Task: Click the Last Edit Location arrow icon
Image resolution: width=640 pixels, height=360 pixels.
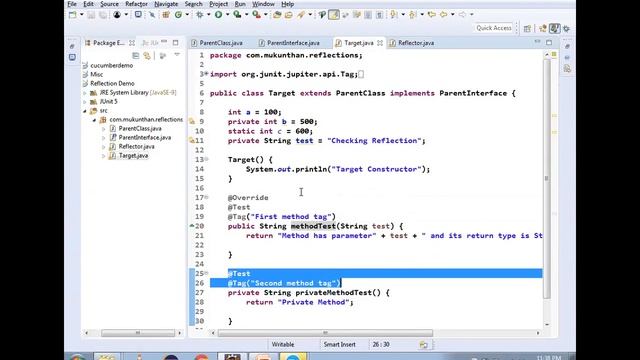Action: click(431, 15)
